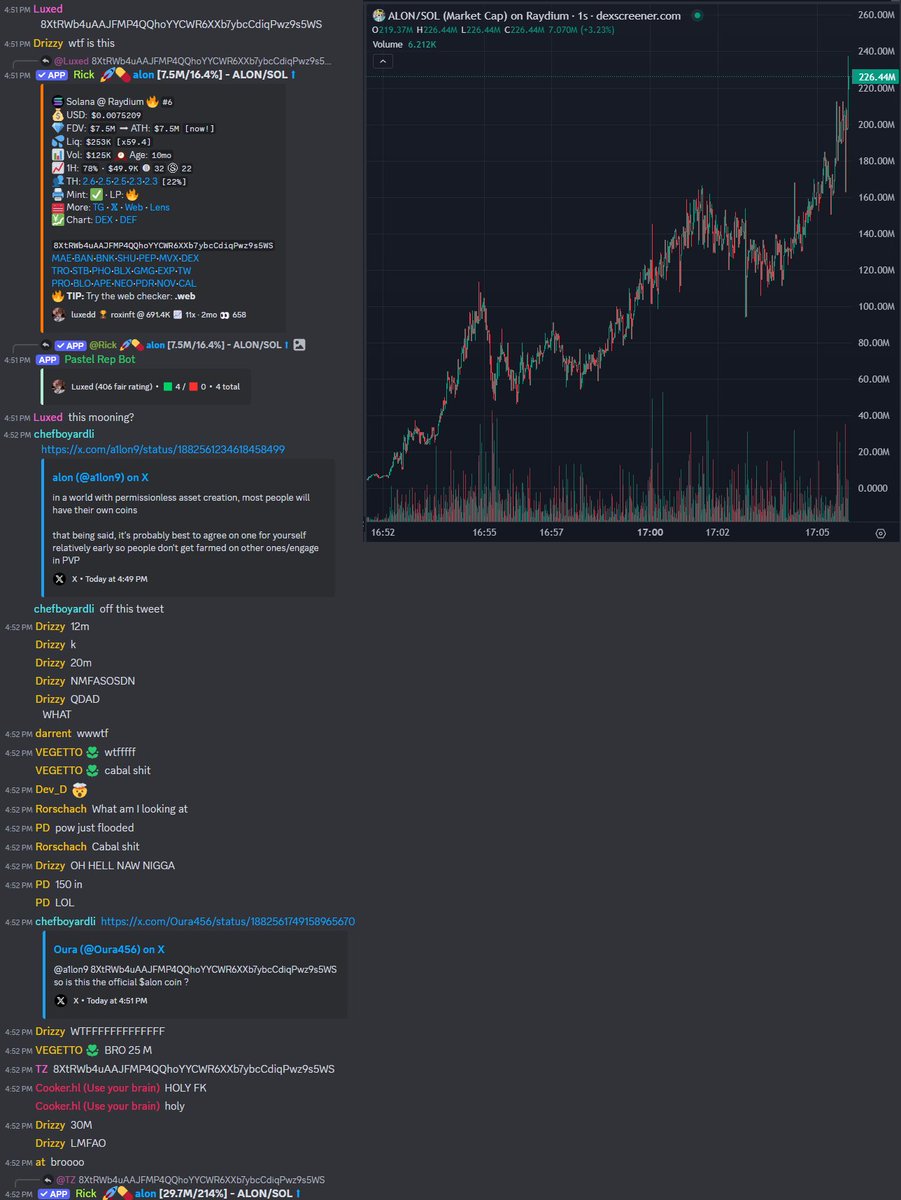The width and height of the screenshot is (901, 1200).
Task: Open chefboyardli's a1lon9 tweet URL
Action: [163, 450]
